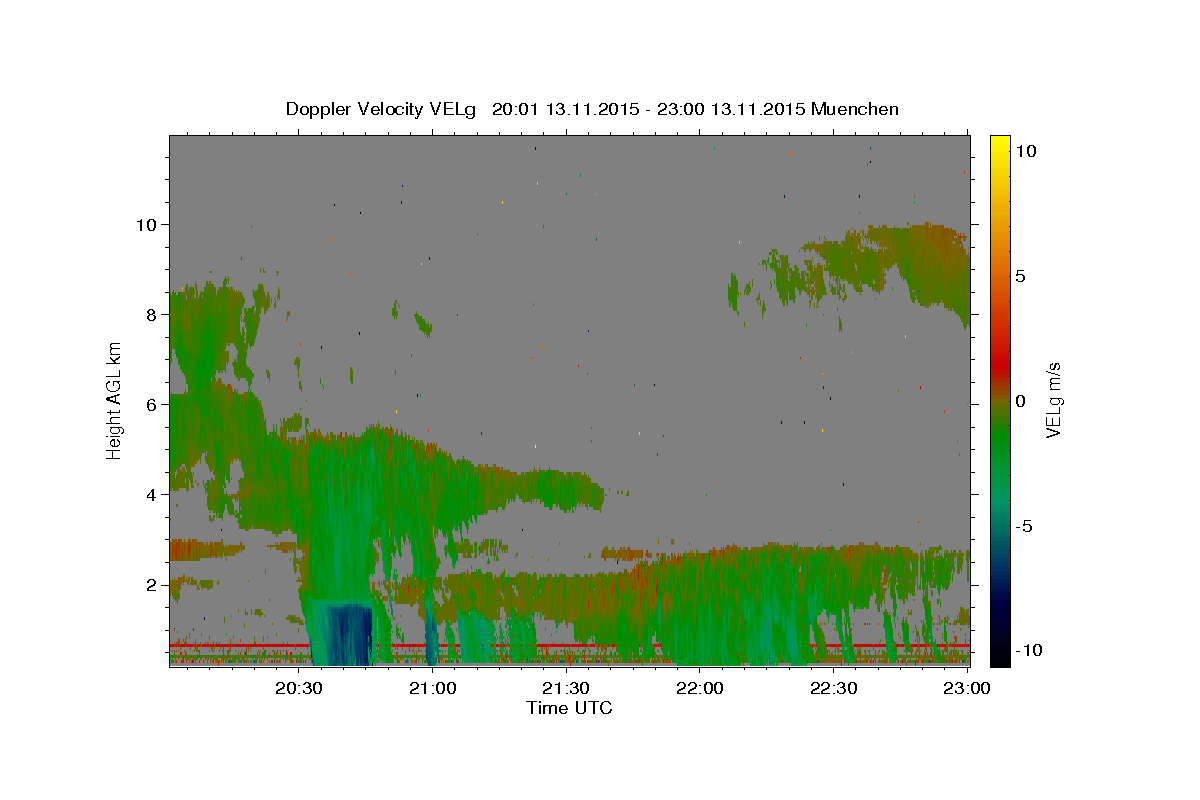Click the height axis '10' label
1200x800 pixels.
tap(147, 224)
